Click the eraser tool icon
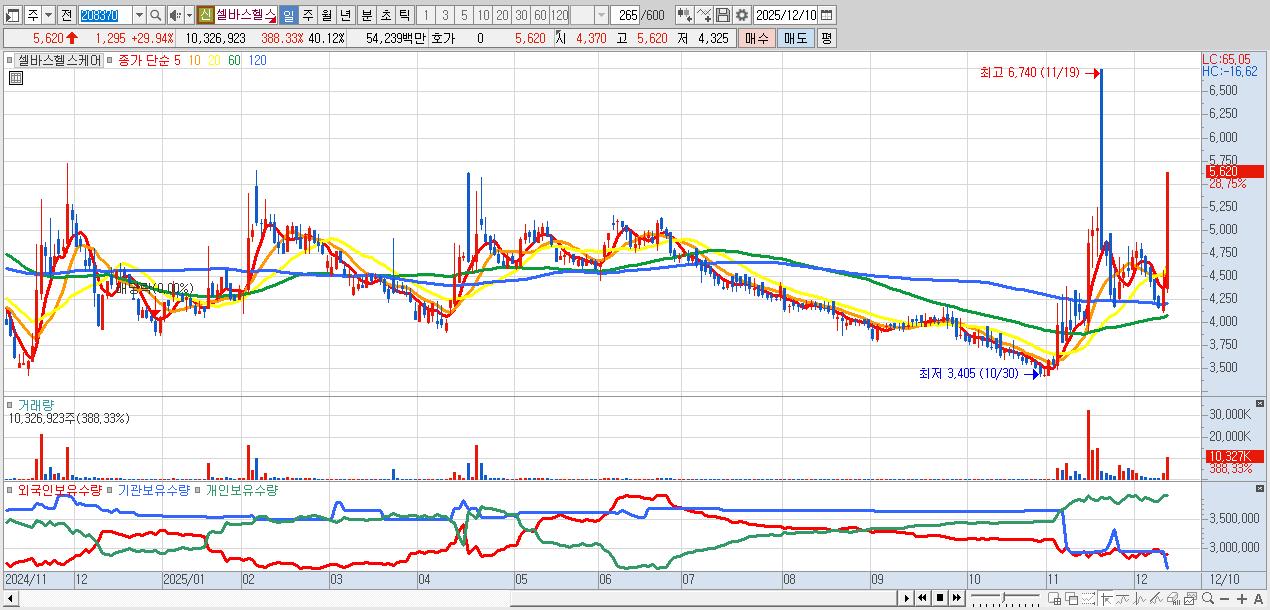 pos(1174,599)
